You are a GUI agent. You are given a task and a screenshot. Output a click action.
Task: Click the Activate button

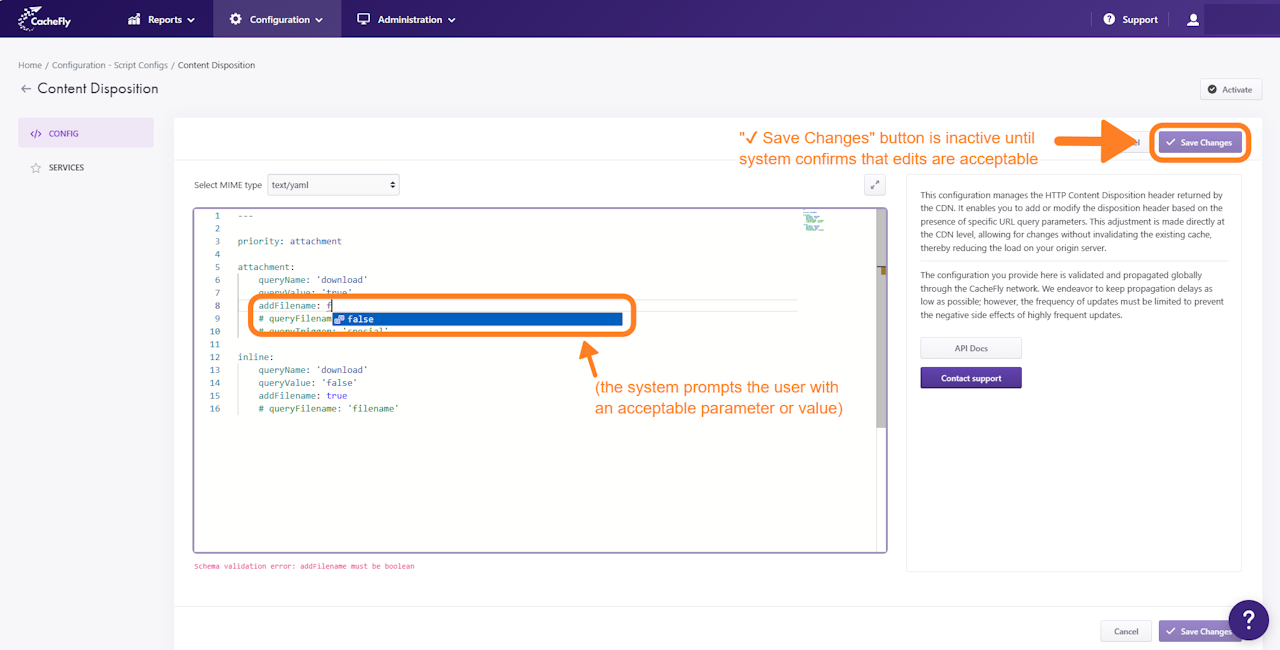(x=1231, y=89)
